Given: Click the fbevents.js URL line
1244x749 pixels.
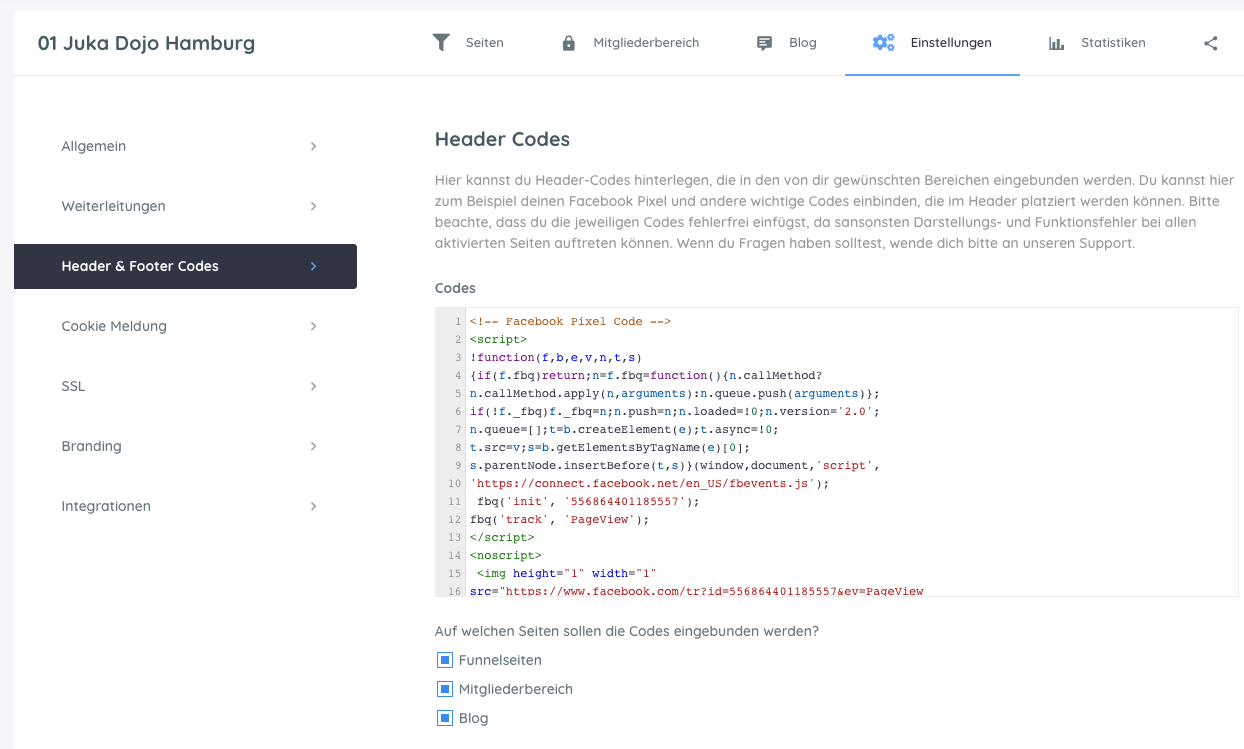Looking at the screenshot, I should tap(649, 484).
